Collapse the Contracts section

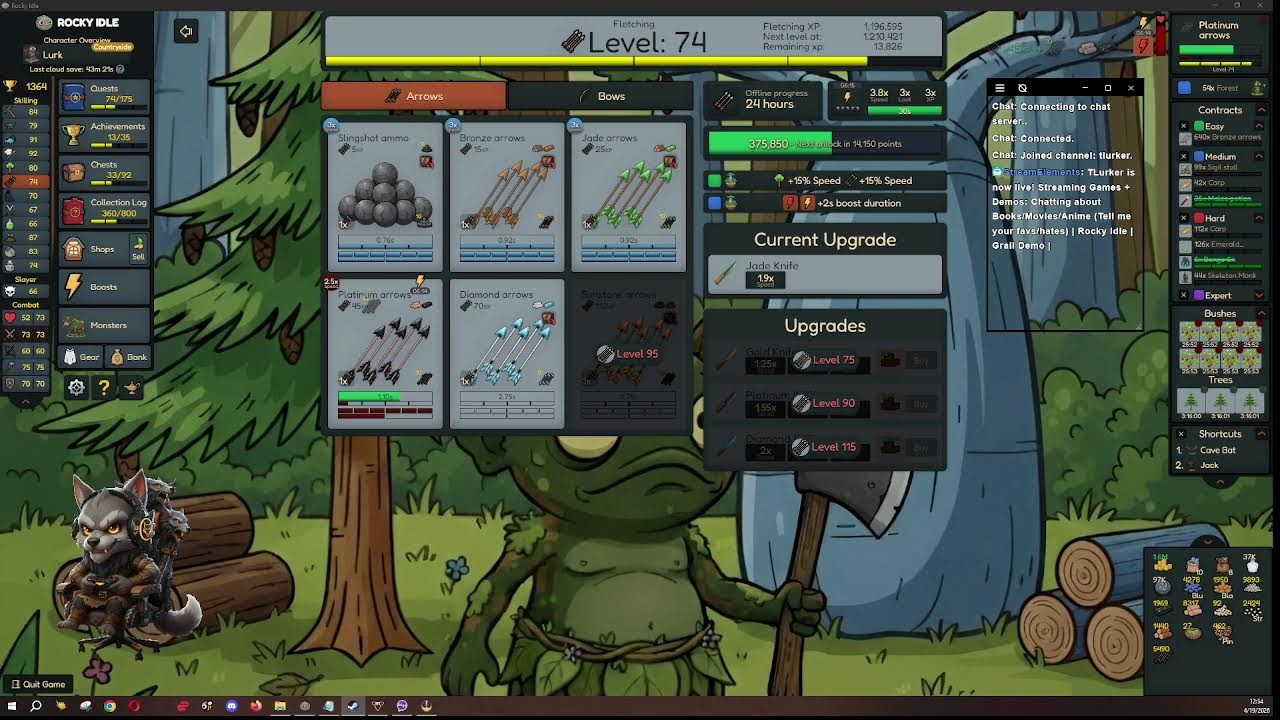(1261, 109)
